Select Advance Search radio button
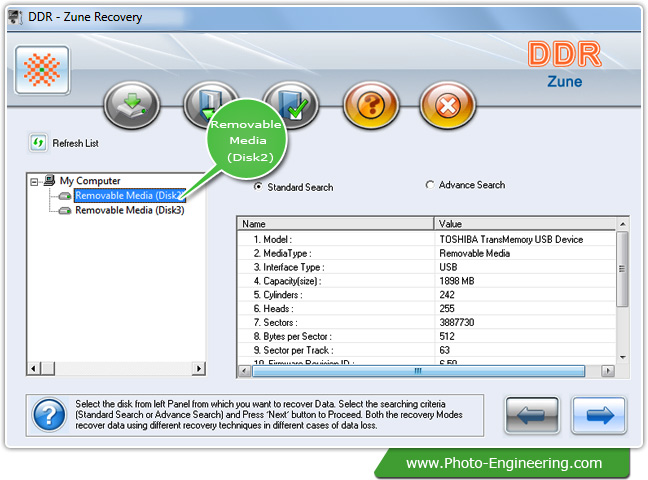The image size is (648, 480). pos(430,185)
